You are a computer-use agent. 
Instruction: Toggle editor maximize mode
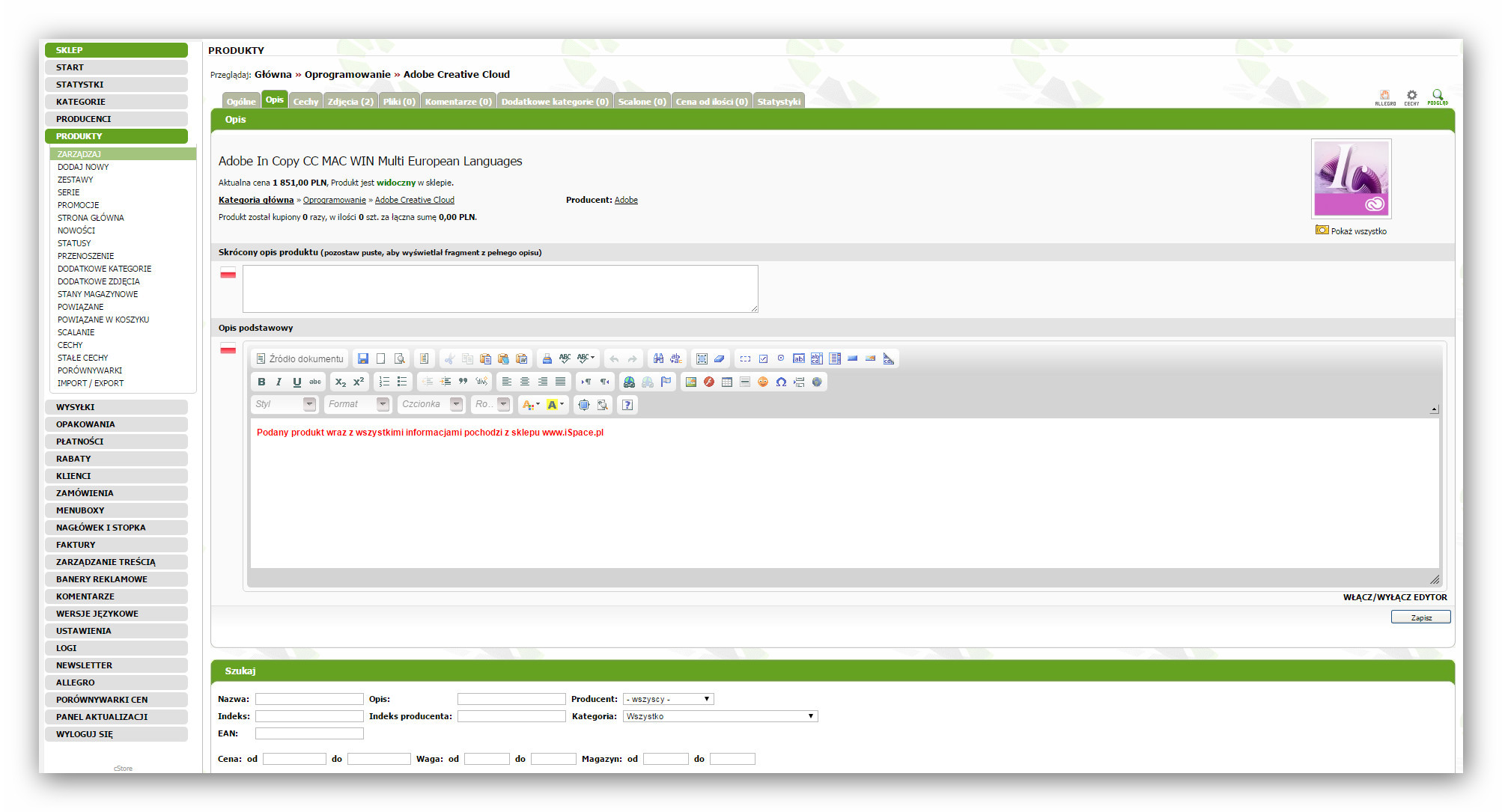pyautogui.click(x=584, y=405)
